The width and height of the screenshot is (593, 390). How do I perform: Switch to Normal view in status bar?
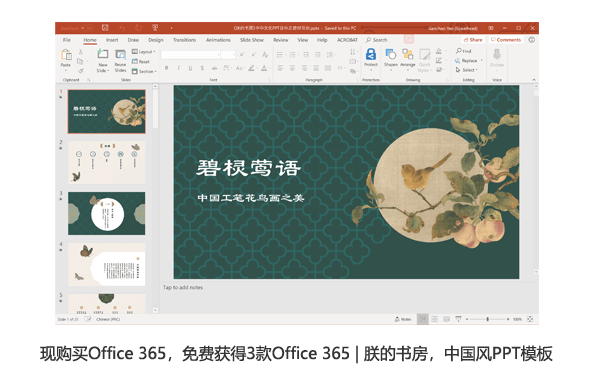point(423,319)
